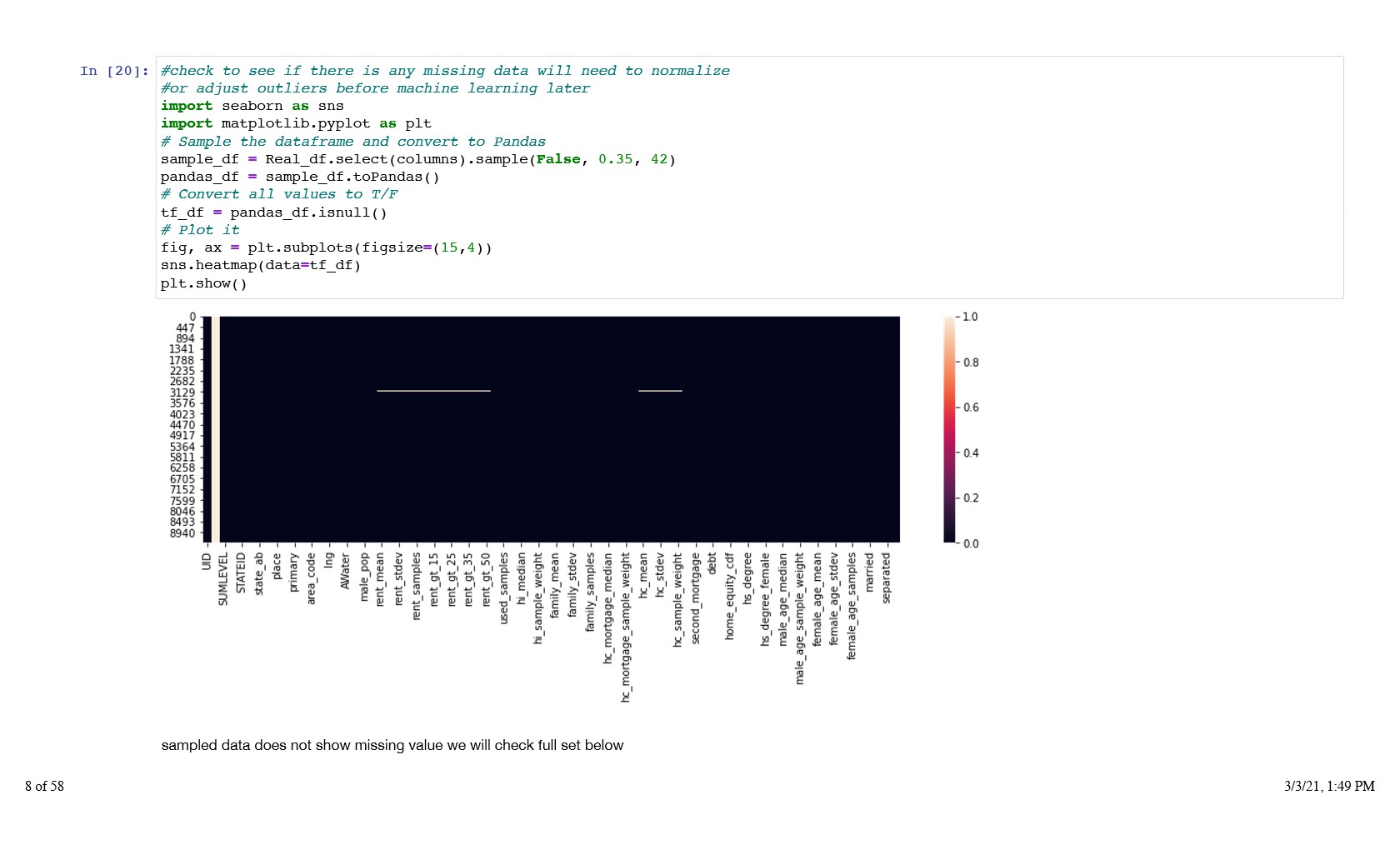
Task: Click the UID x-axis label
Action: coord(206,562)
